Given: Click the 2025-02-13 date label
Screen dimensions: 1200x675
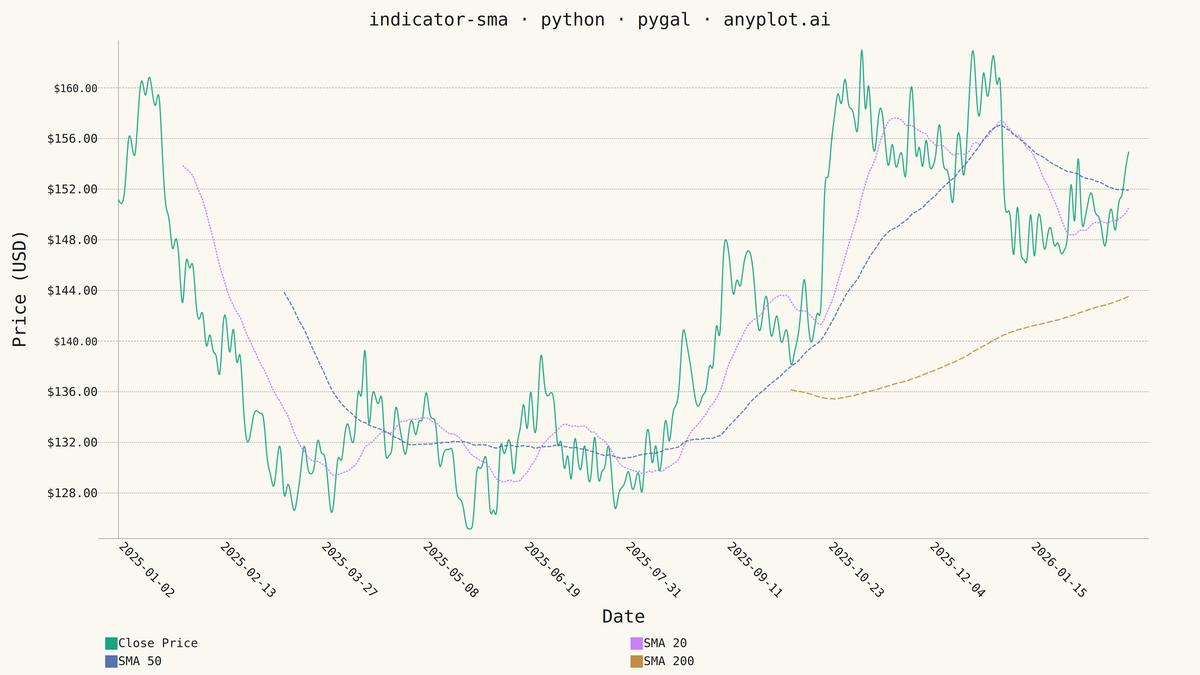Looking at the screenshot, I should 247,570.
